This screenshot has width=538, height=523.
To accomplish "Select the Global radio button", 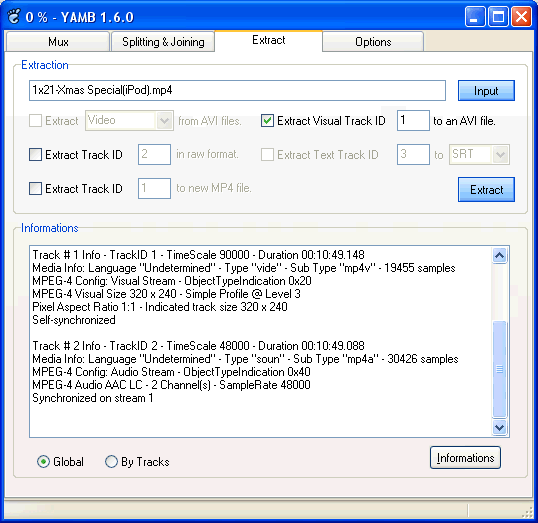I will tap(43, 462).
